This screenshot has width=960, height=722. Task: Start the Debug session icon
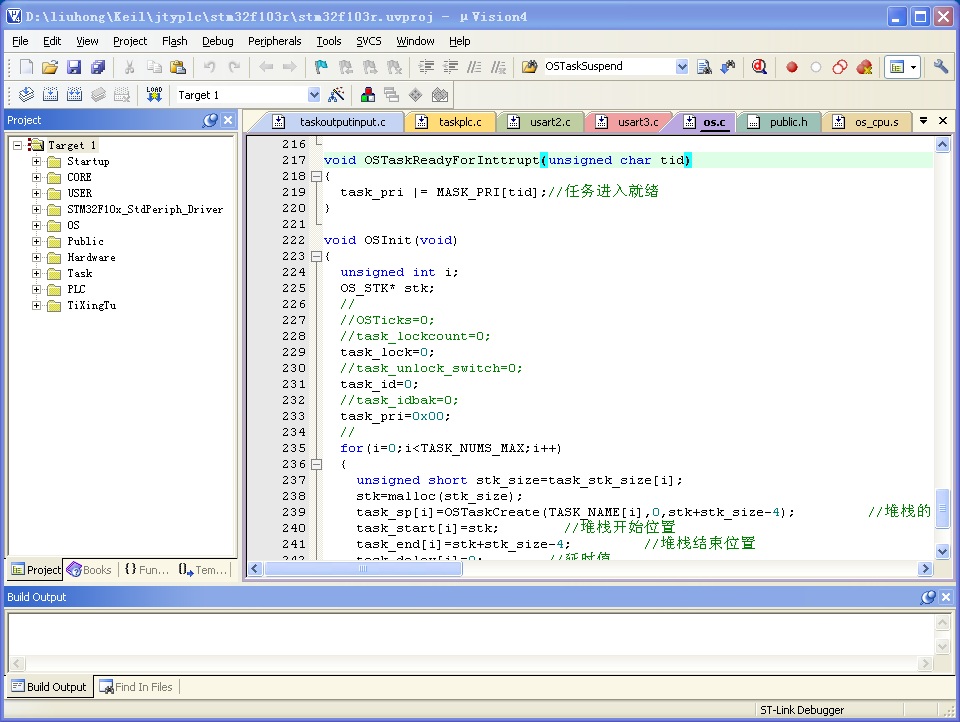759,66
